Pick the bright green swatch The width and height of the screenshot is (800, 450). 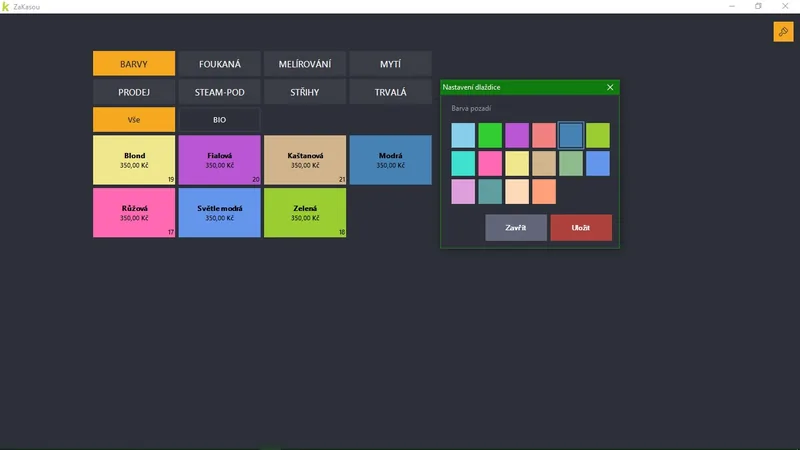pyautogui.click(x=490, y=135)
